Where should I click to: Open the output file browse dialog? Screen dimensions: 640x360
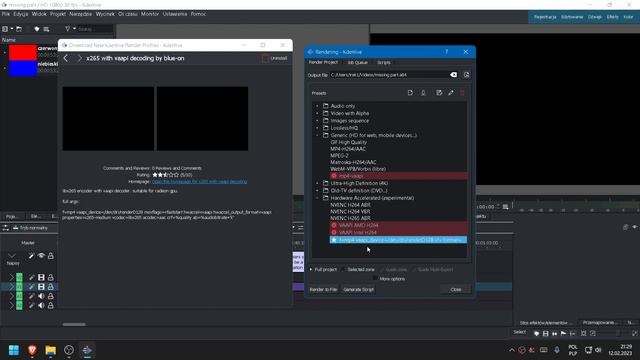tap(466, 75)
